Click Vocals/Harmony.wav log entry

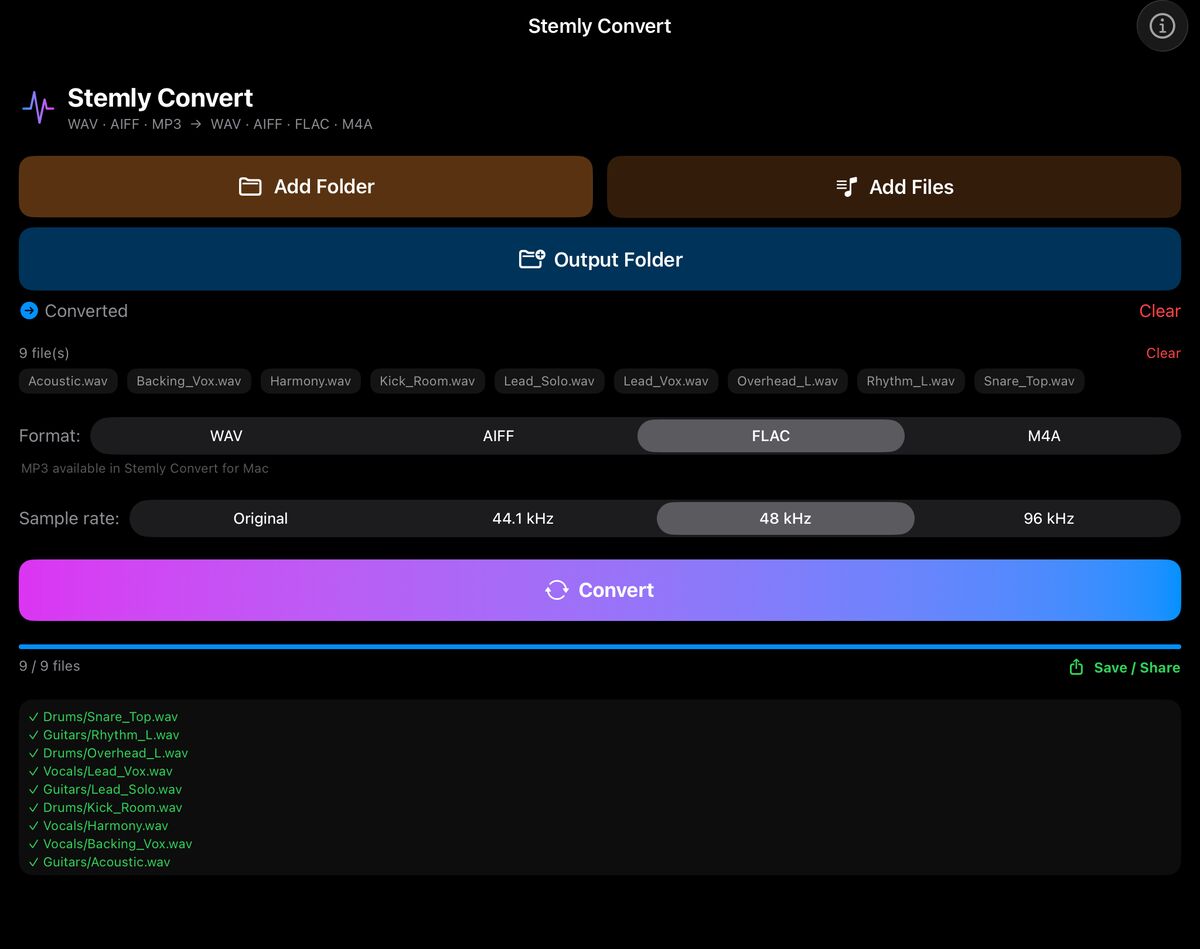[x=99, y=826]
